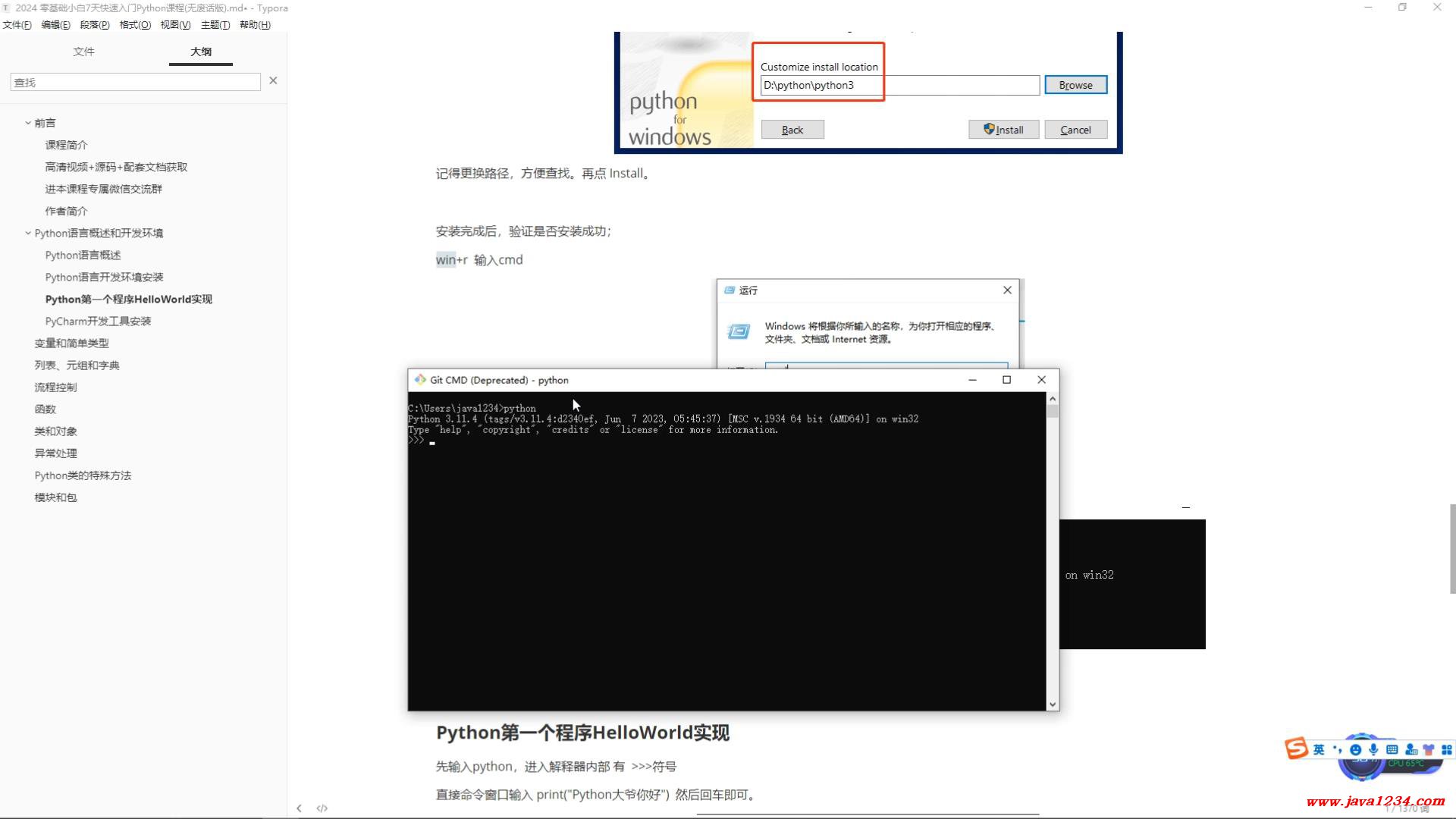
Task: Close the 运行 dialog in screenshot
Action: [x=1007, y=290]
